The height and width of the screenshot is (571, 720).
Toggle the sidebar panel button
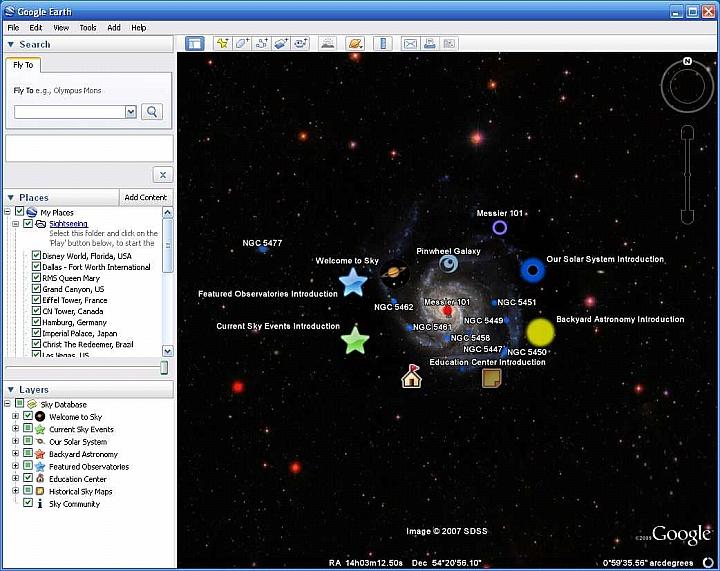coord(195,44)
